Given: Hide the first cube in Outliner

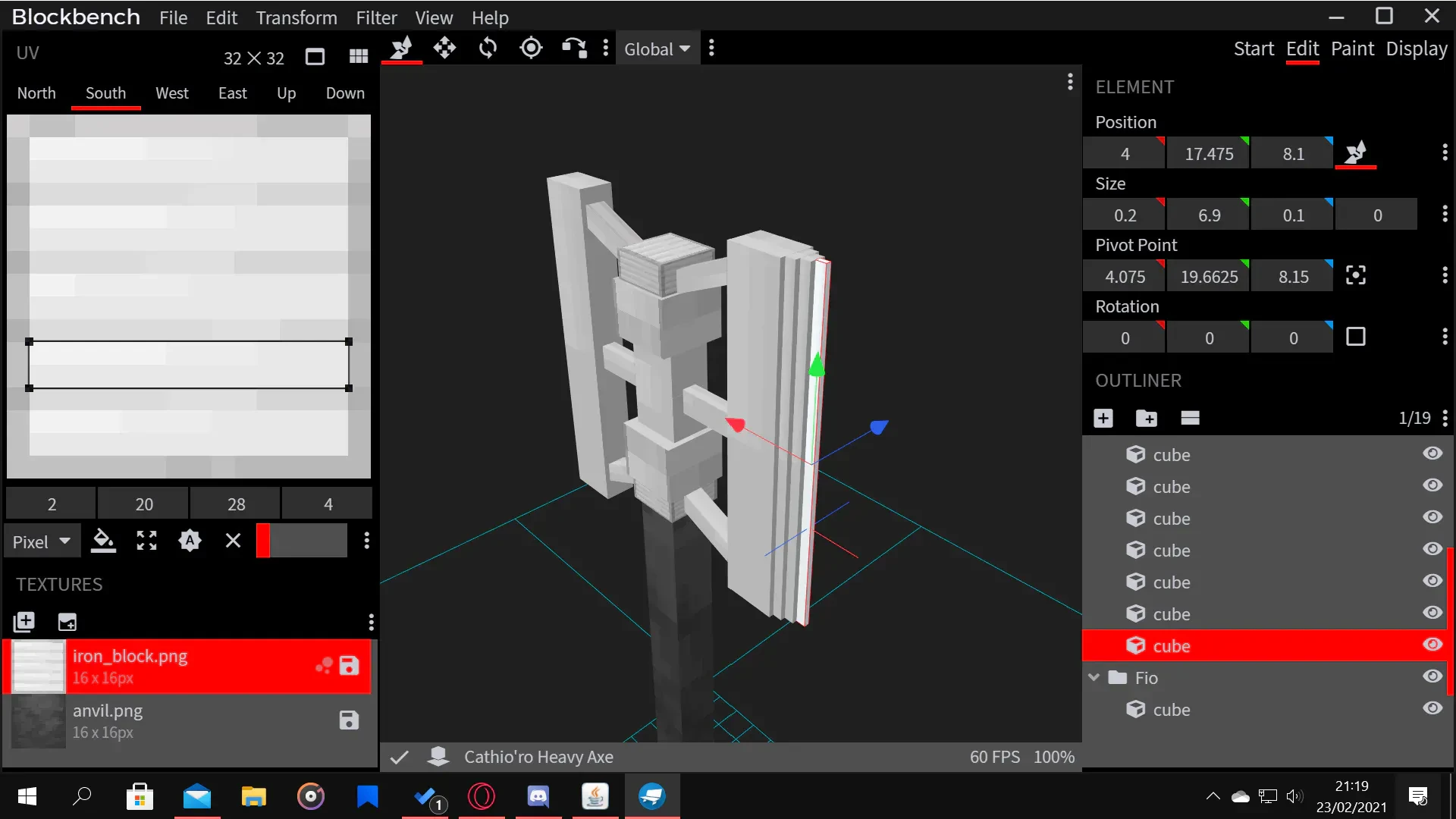Looking at the screenshot, I should click(x=1432, y=453).
